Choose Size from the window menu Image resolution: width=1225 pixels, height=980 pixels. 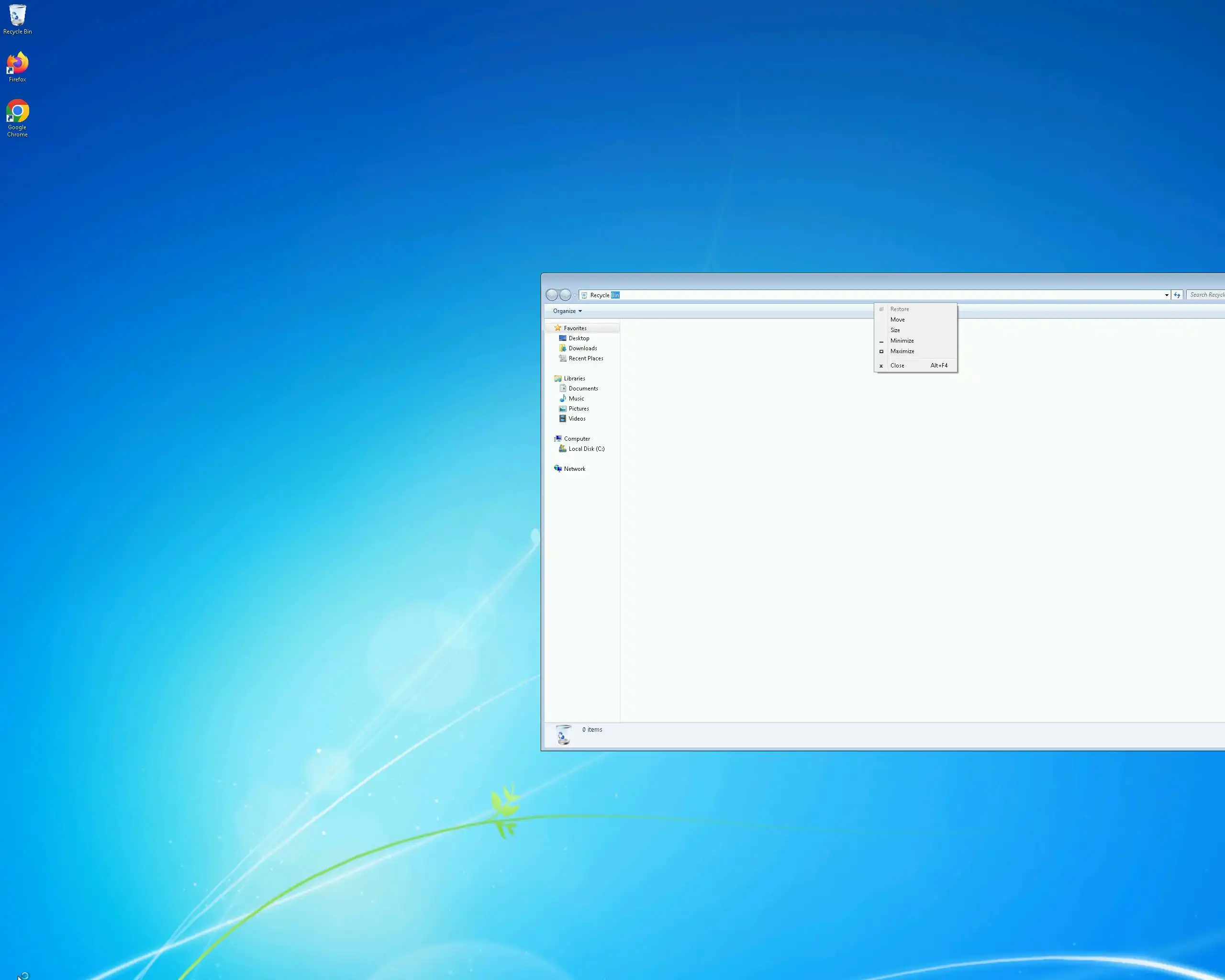click(895, 330)
